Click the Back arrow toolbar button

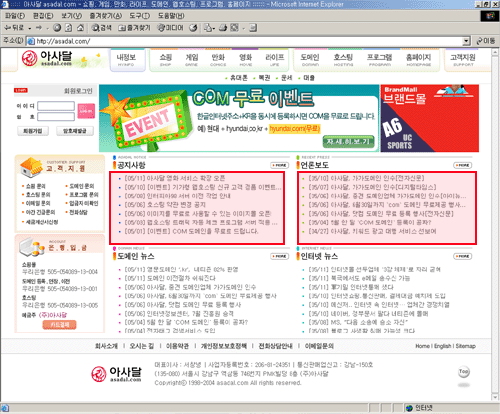pyautogui.click(x=14, y=28)
